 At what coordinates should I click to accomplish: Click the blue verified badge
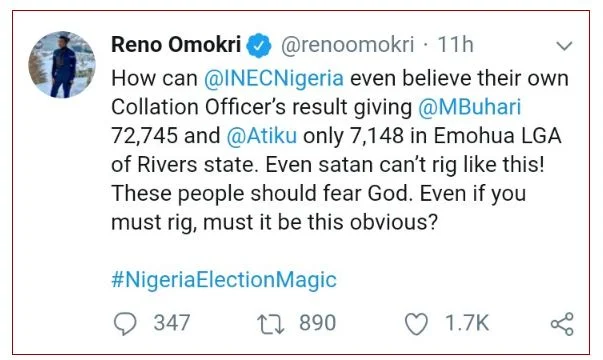[x=258, y=45]
